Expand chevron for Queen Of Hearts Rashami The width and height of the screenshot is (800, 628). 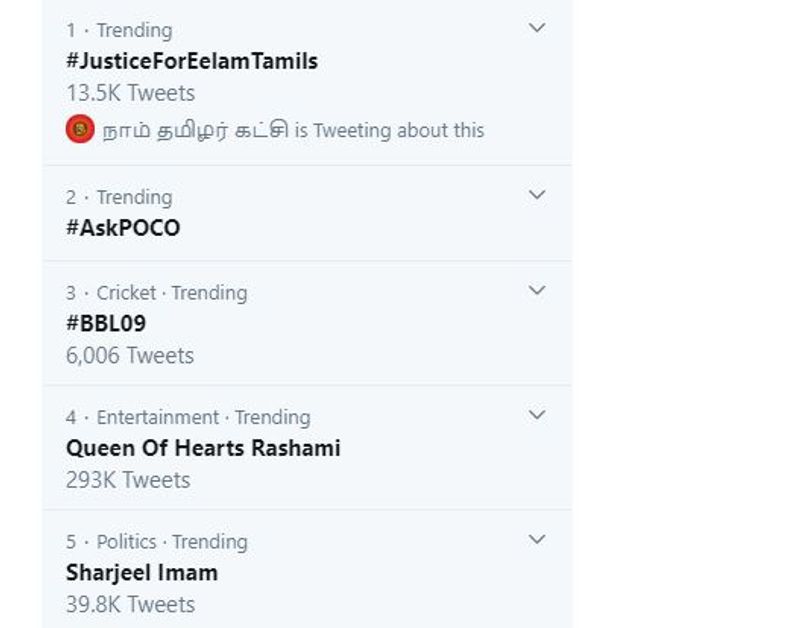click(x=537, y=415)
